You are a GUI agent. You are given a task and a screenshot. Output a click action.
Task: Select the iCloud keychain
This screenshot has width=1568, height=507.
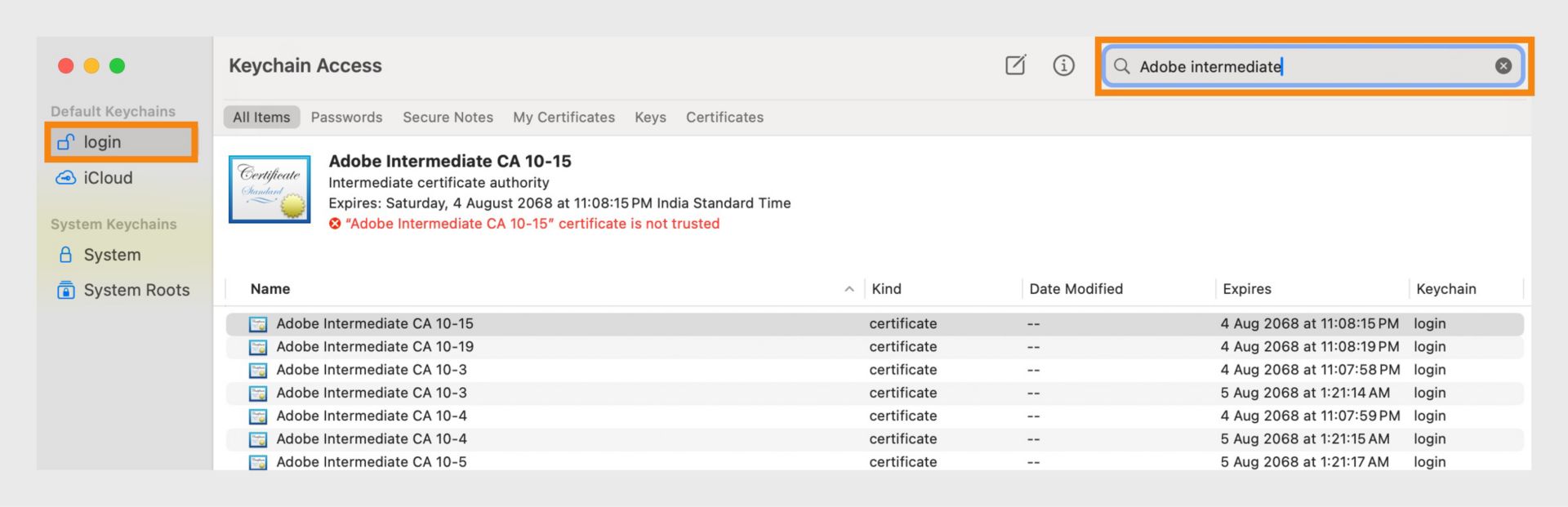106,178
